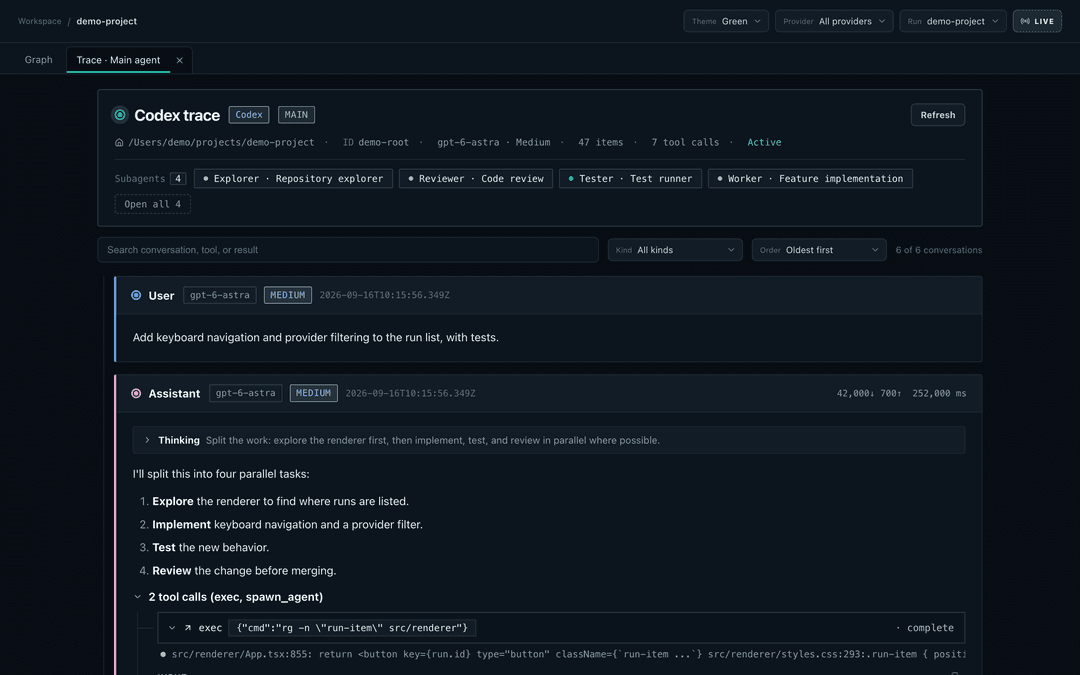1080x675 pixels.
Task: Click the complete status on exec row
Action: click(930, 628)
